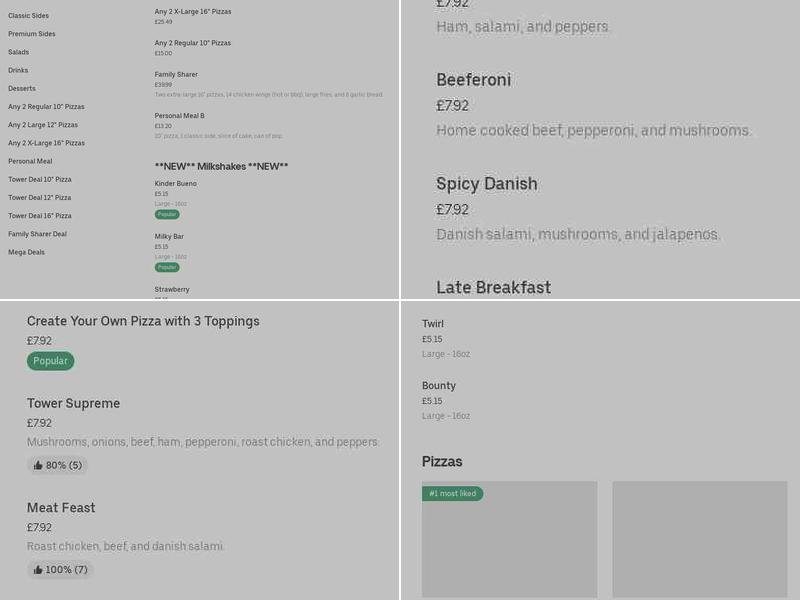Screen dimensions: 800x600
Task: Select Premium Sides in the sidebar menu
Action: coord(32,34)
